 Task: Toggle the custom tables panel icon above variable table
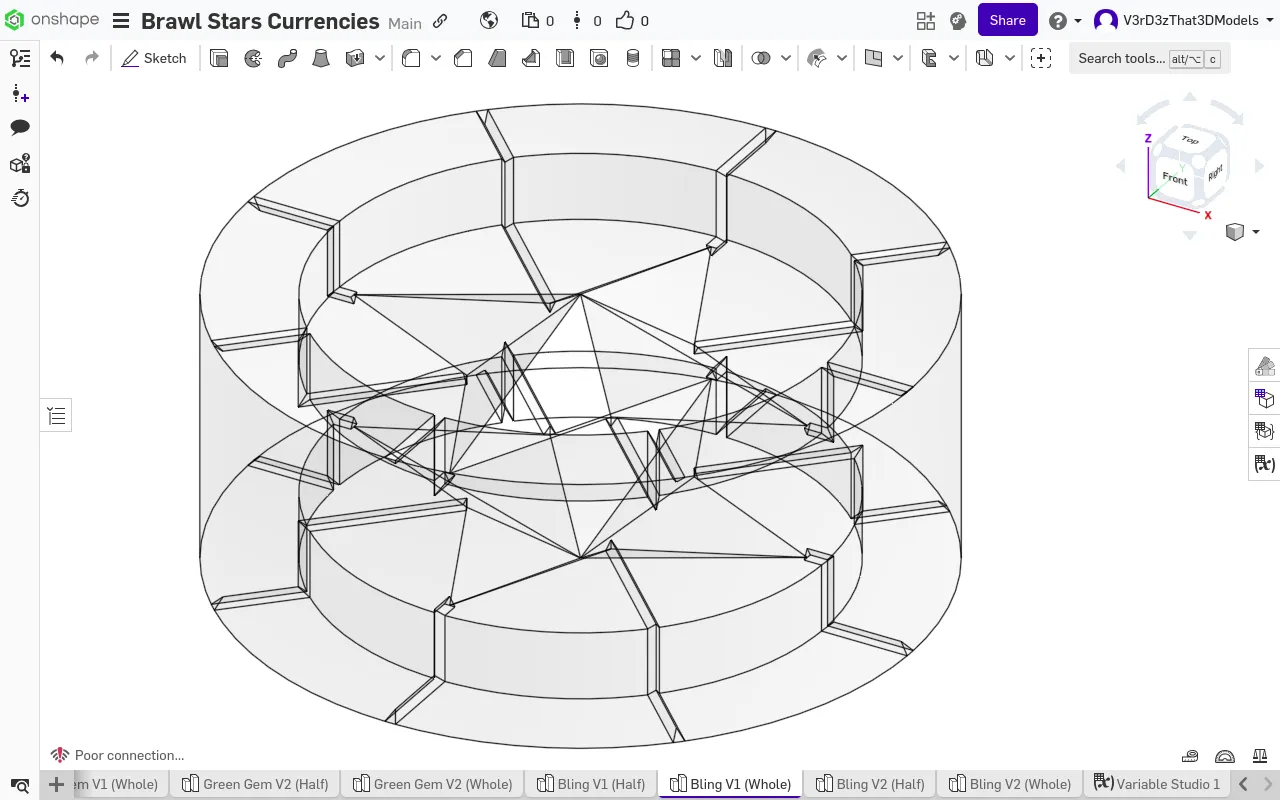point(1265,431)
